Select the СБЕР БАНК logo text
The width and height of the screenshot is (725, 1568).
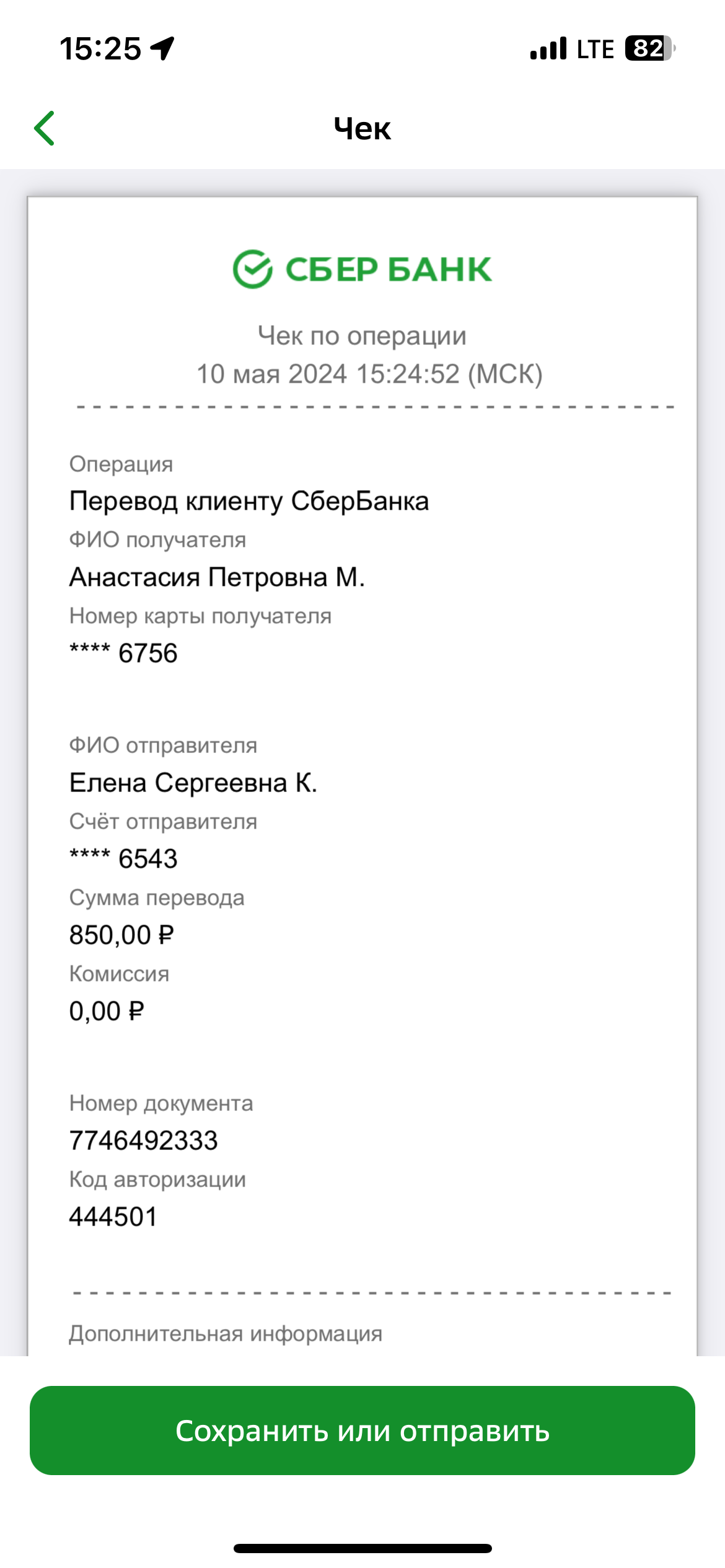389,269
